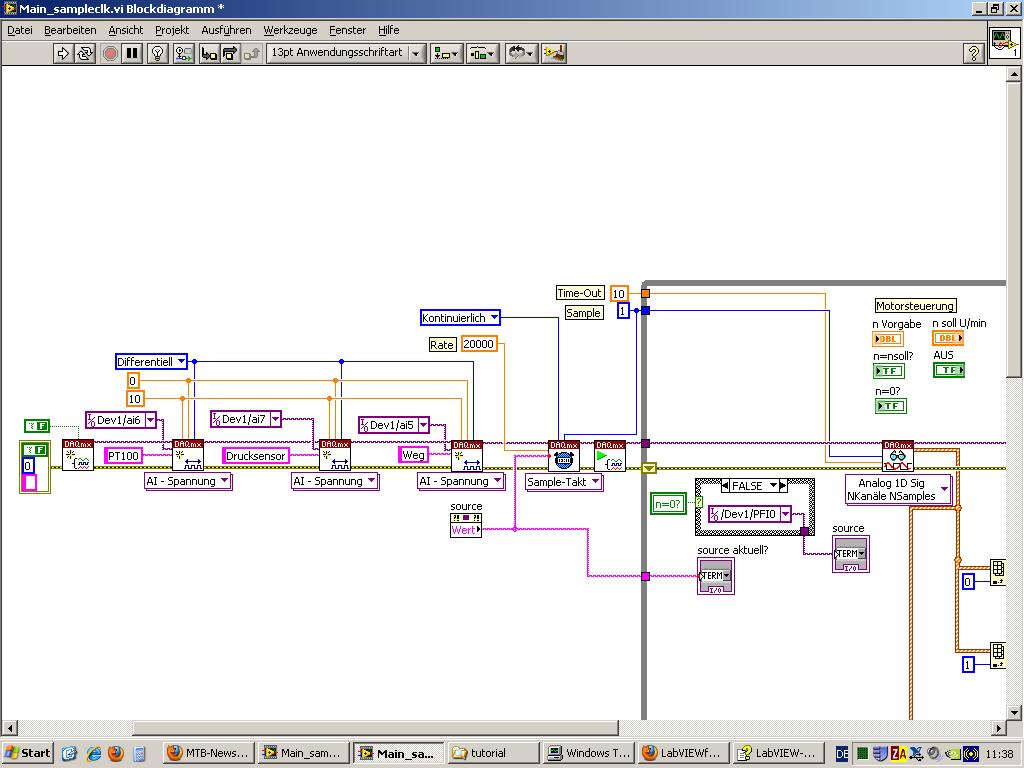Open the tutorial folder taskbar button
Image resolution: width=1024 pixels, height=768 pixels.
[x=493, y=753]
